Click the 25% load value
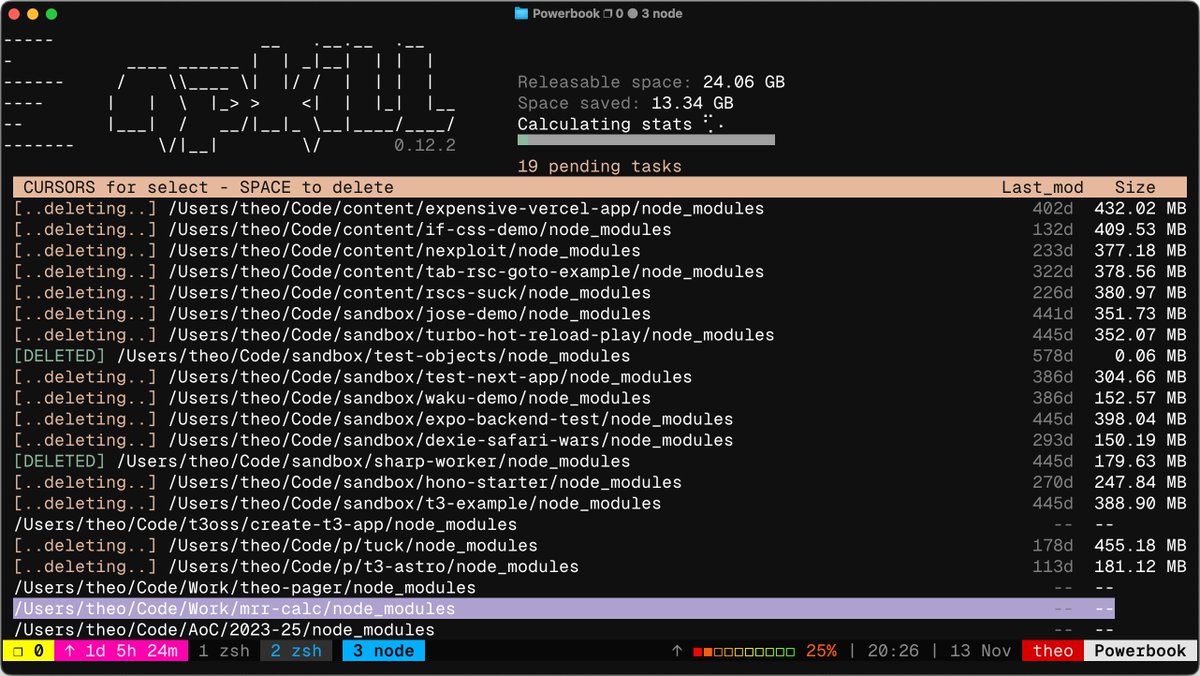 coord(821,651)
